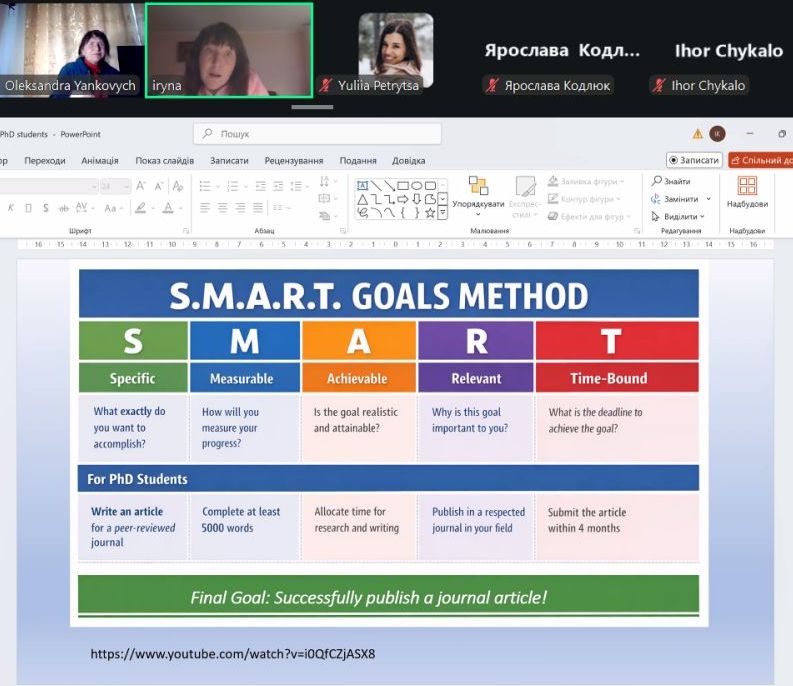Open the font size dropdown

pyautogui.click(x=125, y=186)
